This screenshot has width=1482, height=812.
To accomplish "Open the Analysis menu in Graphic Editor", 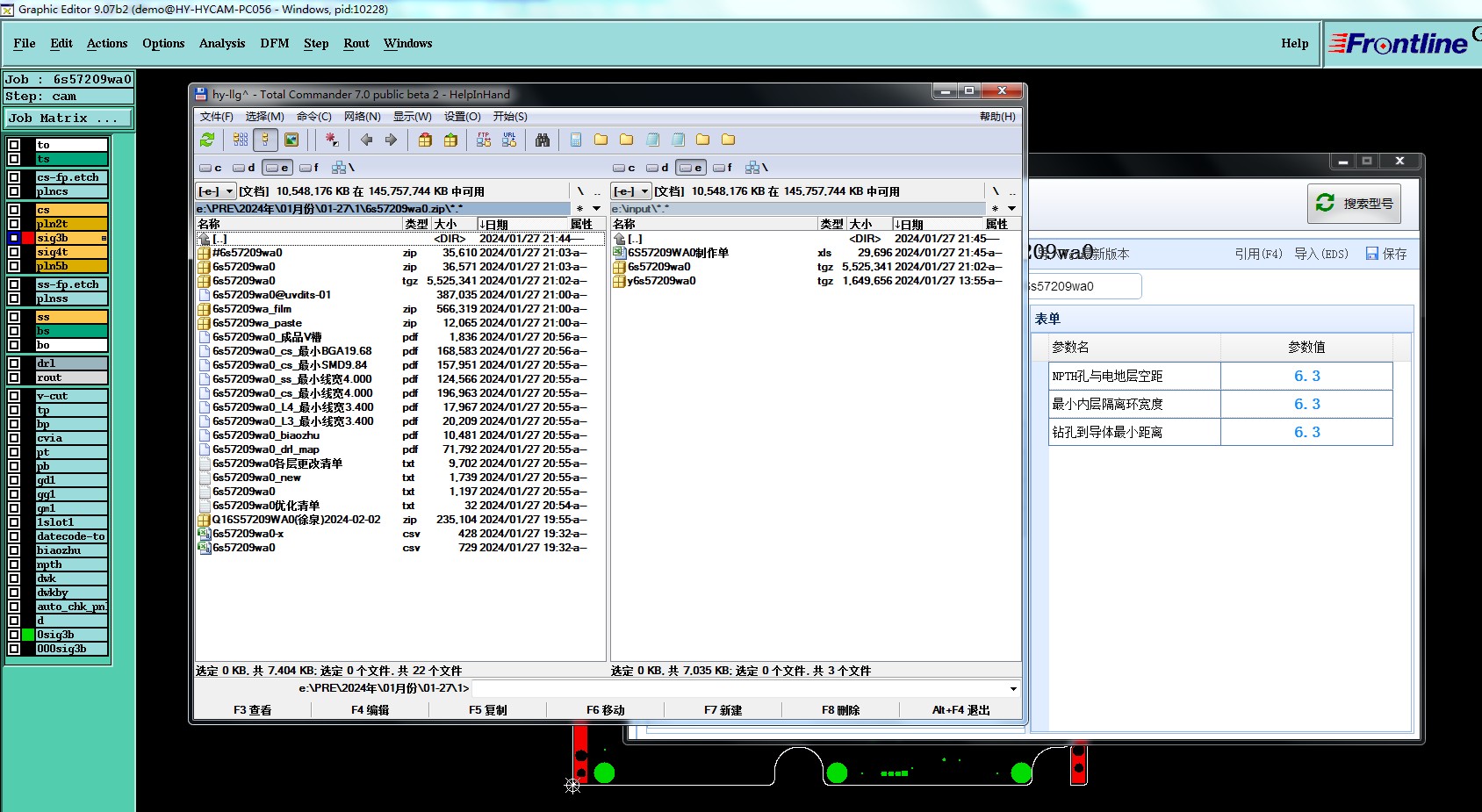I will (222, 43).
